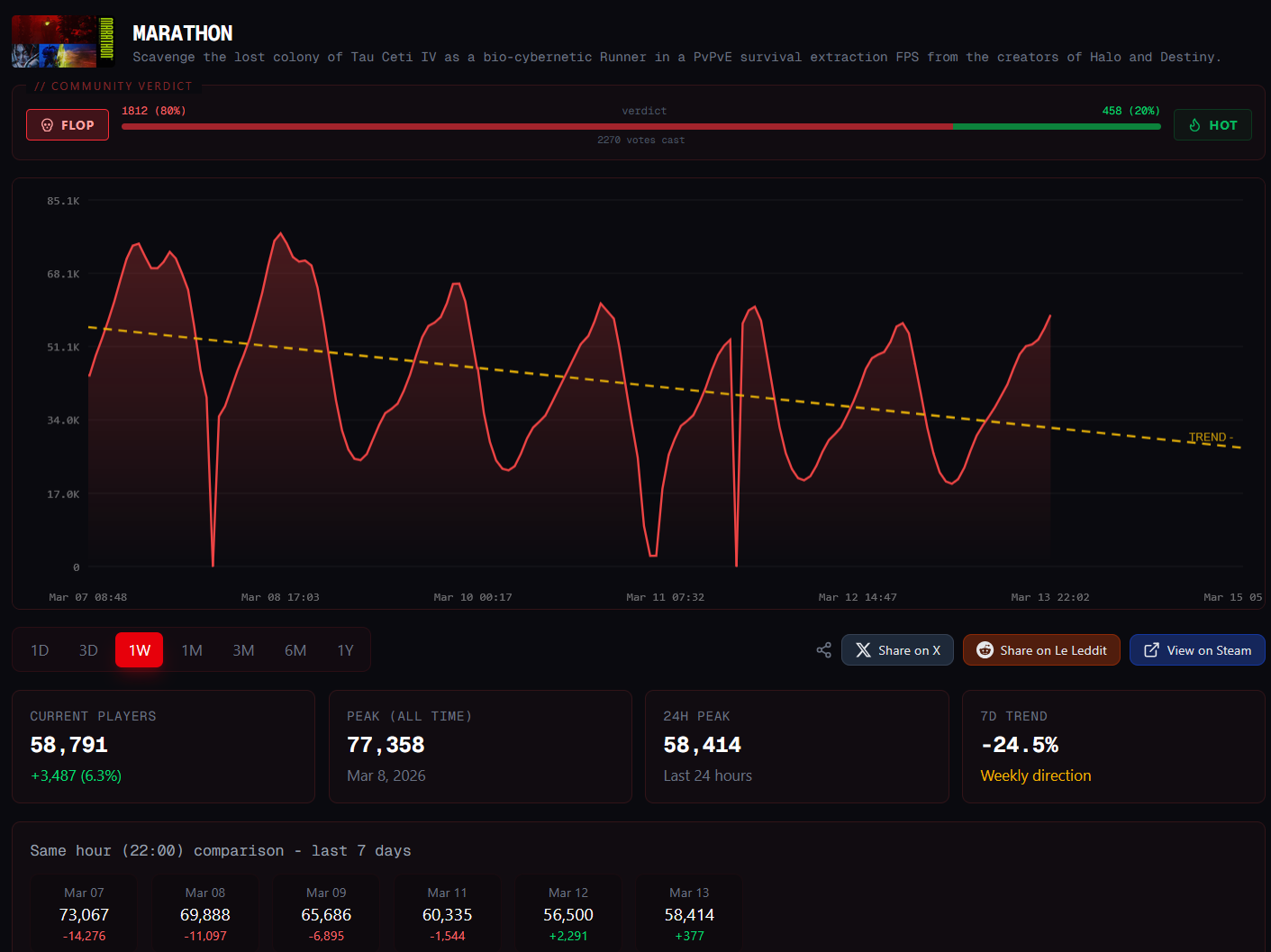Click the Weekly direction label
This screenshot has height=952, width=1271.
pos(1036,775)
